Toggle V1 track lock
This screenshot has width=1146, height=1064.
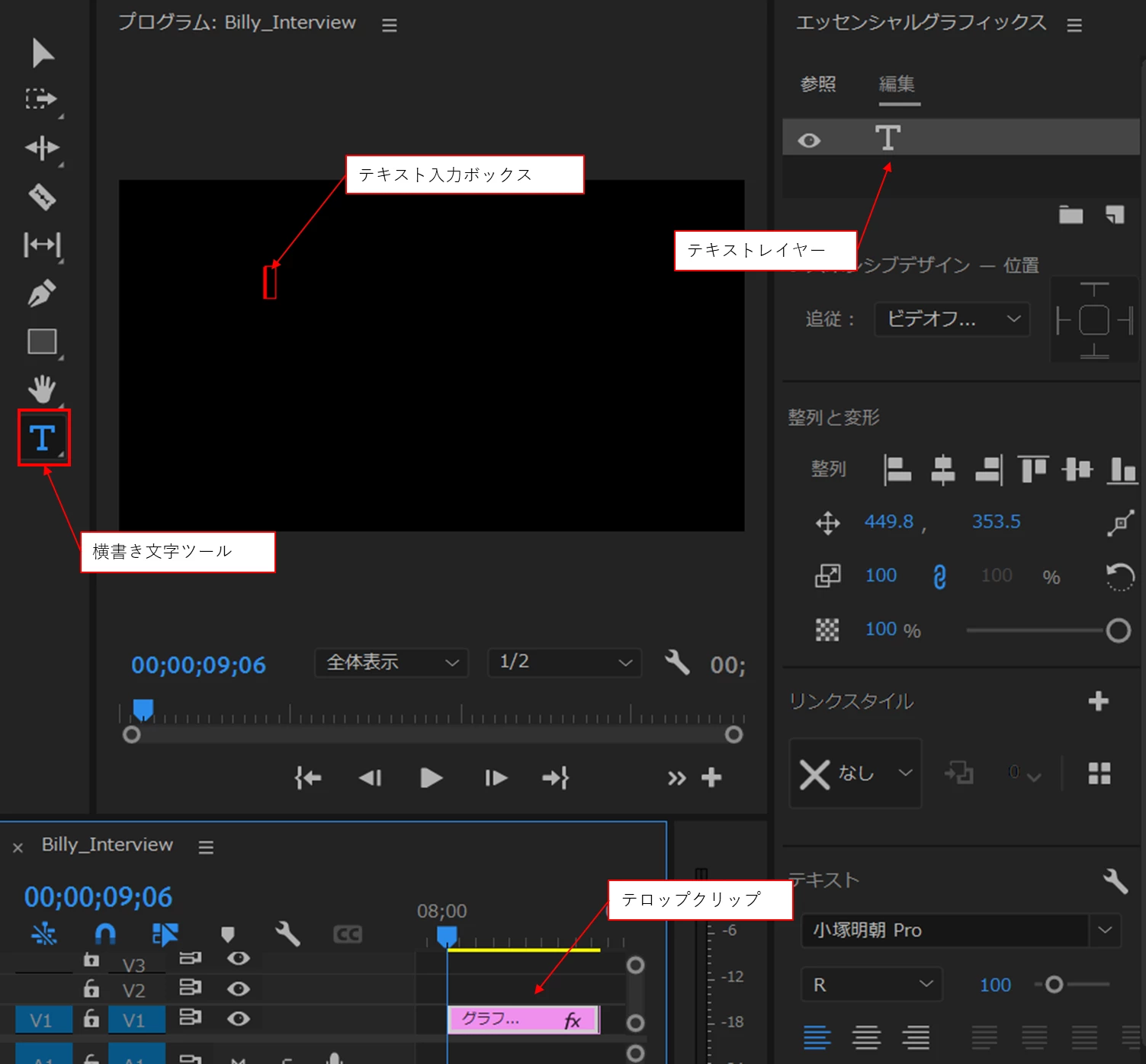91,1018
